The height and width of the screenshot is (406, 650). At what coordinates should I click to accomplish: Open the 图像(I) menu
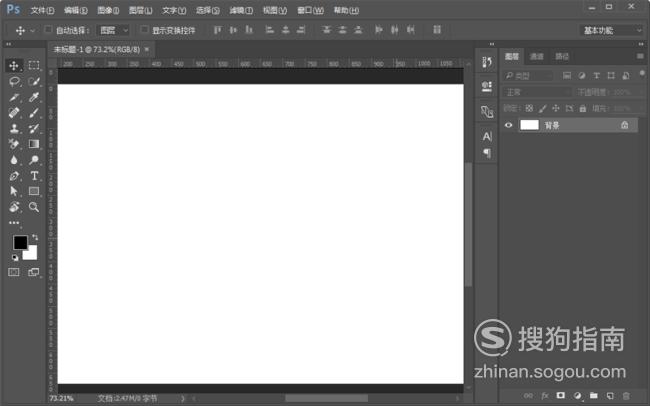[108, 10]
